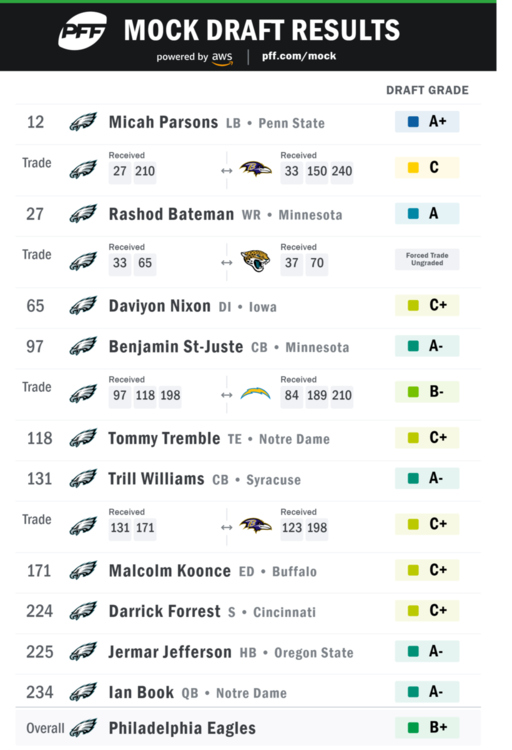Click the Eagles logo in the Overall row
The height and width of the screenshot is (750, 512).
(x=83, y=728)
